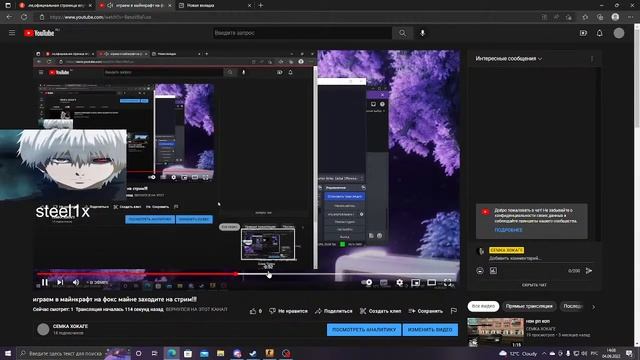640x360 pixels.
Task: Expand the "Интересные сообщения" chat dropdown
Action: click(x=509, y=59)
